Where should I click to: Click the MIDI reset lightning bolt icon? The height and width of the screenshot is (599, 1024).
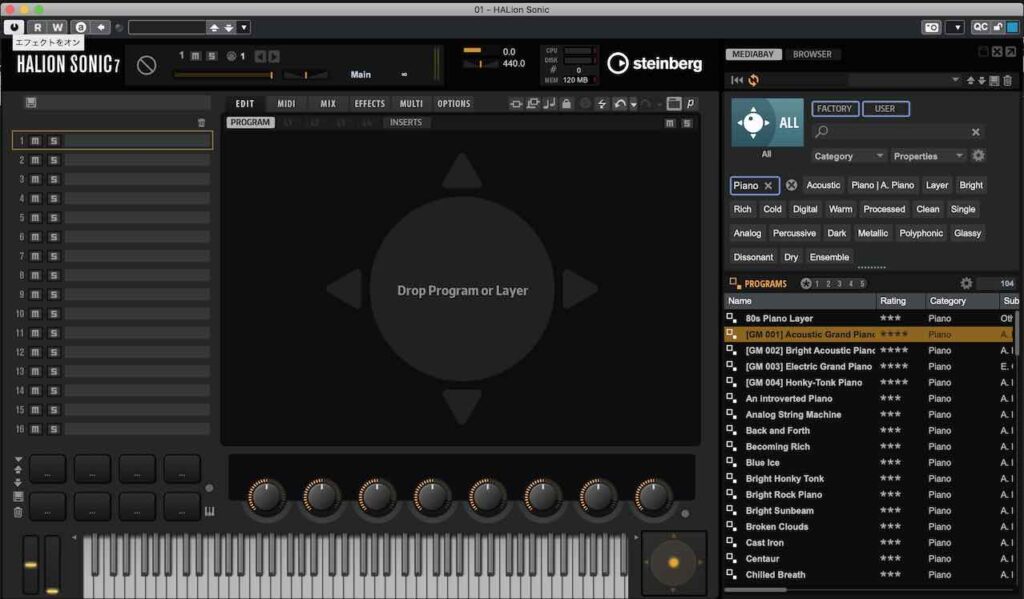tap(602, 104)
